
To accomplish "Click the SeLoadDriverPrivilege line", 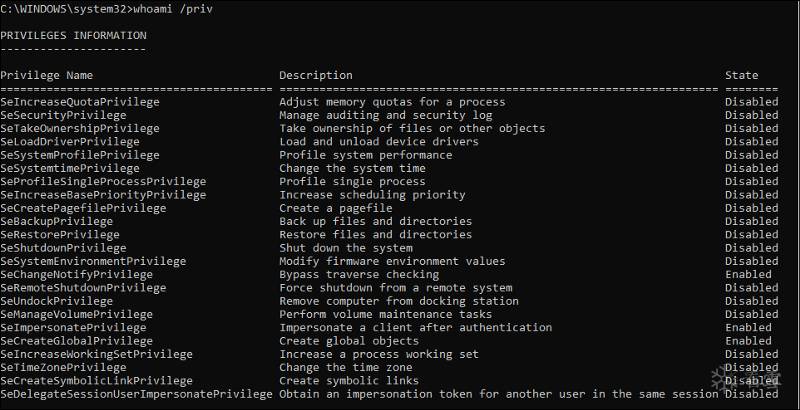I will click(70, 142).
